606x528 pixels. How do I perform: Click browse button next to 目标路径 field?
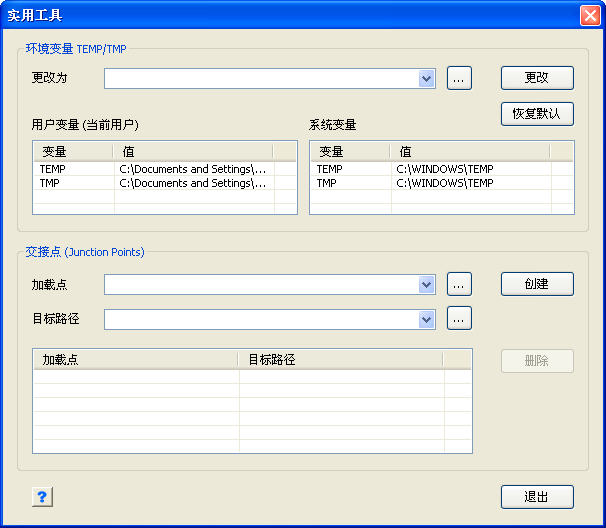pos(459,319)
